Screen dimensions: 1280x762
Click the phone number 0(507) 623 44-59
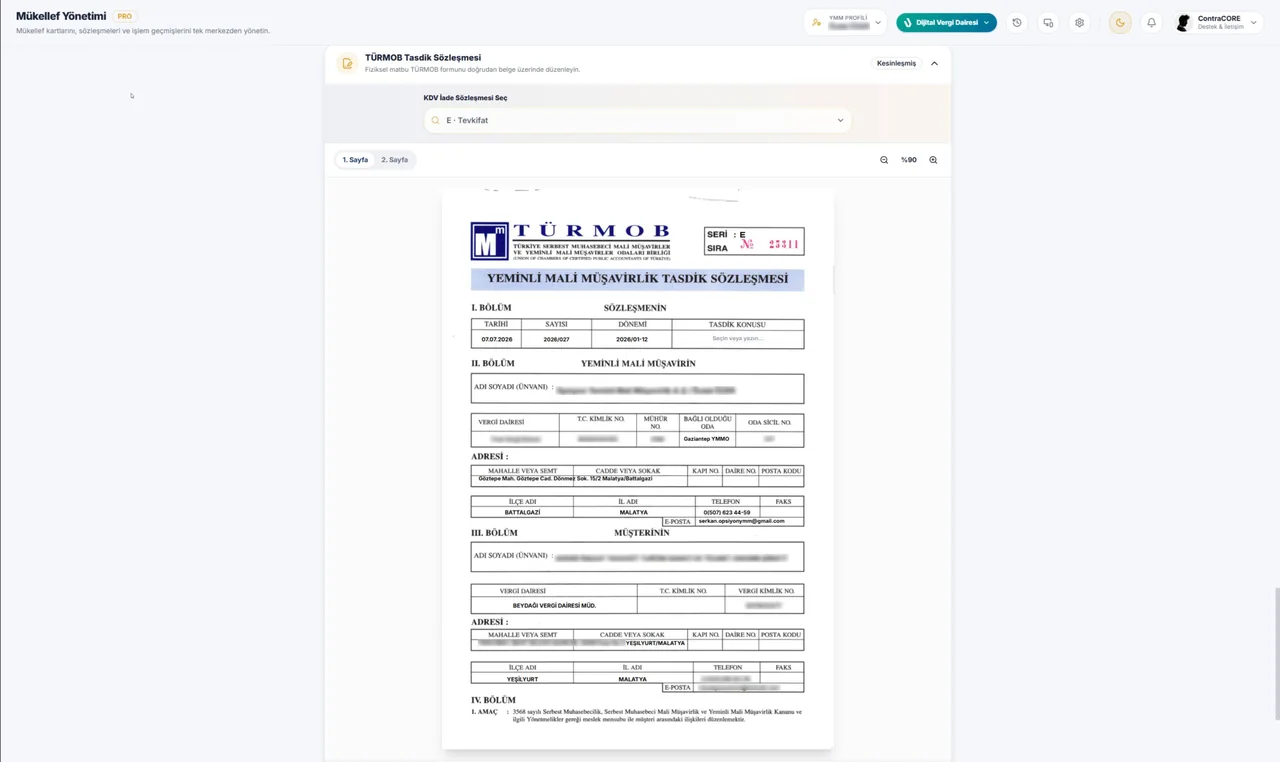[727, 512]
